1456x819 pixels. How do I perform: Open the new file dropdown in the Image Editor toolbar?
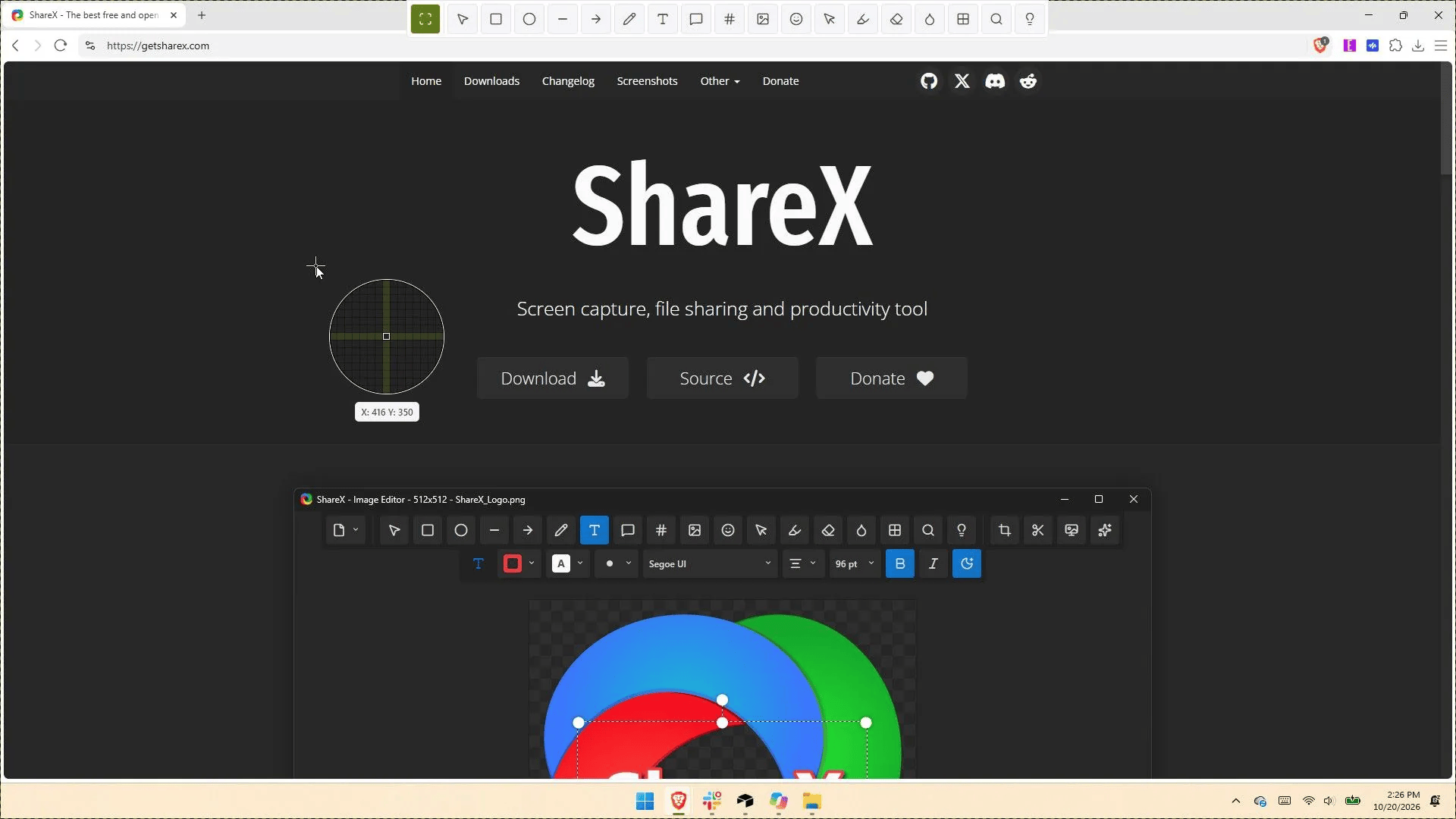click(346, 530)
